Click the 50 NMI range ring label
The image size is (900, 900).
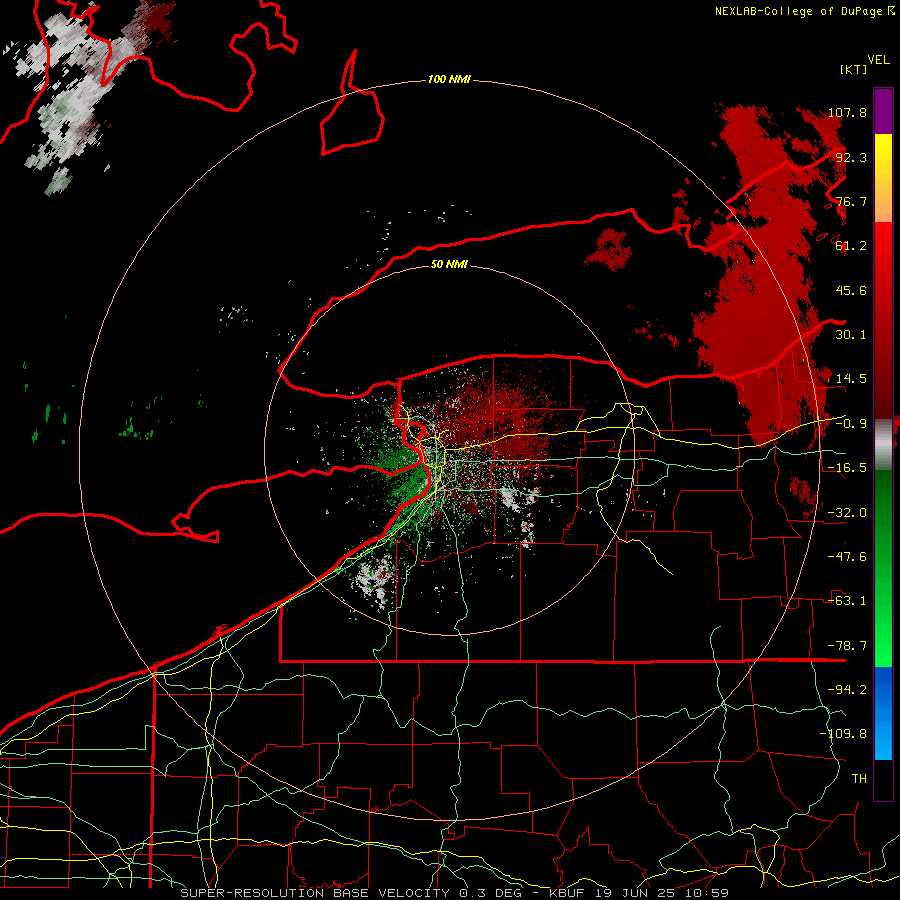[449, 264]
